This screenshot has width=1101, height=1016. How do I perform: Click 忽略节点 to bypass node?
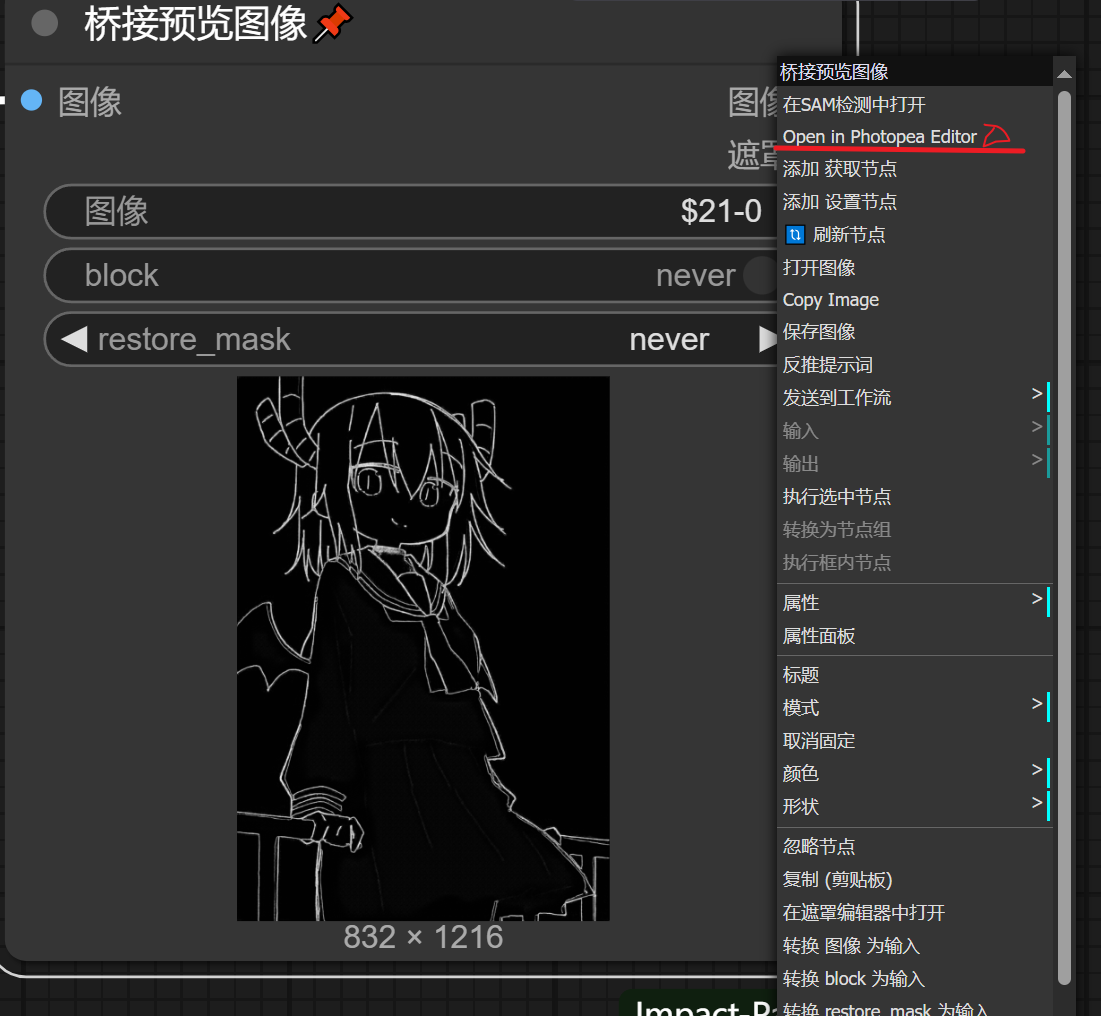point(818,847)
